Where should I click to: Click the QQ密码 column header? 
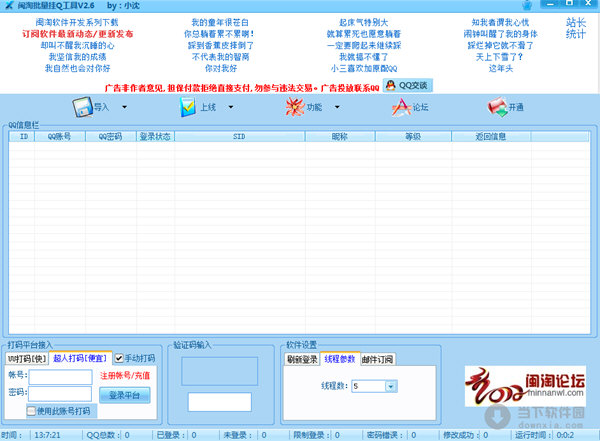point(111,136)
